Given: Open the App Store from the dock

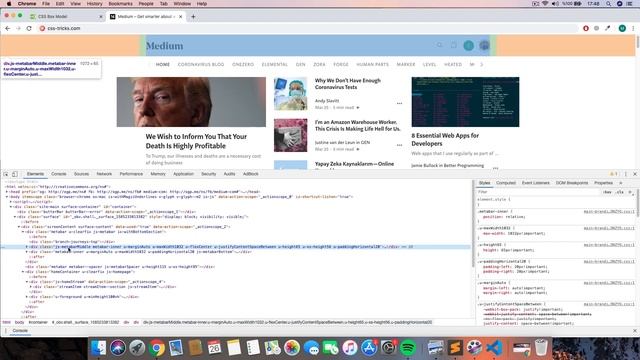Looking at the screenshot, I should (369, 348).
